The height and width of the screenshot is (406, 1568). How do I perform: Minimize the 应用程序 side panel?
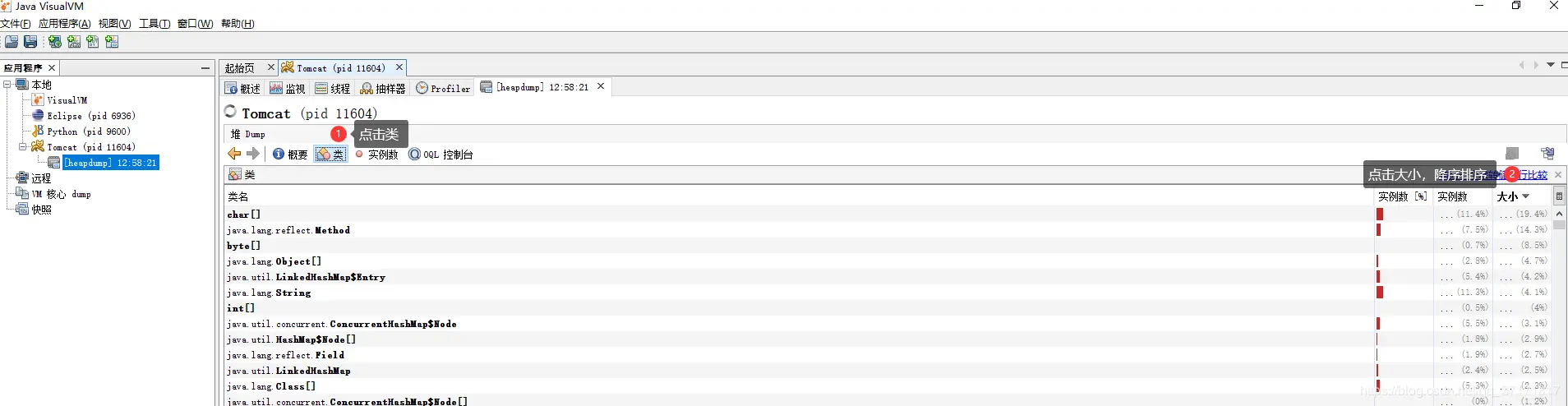205,68
